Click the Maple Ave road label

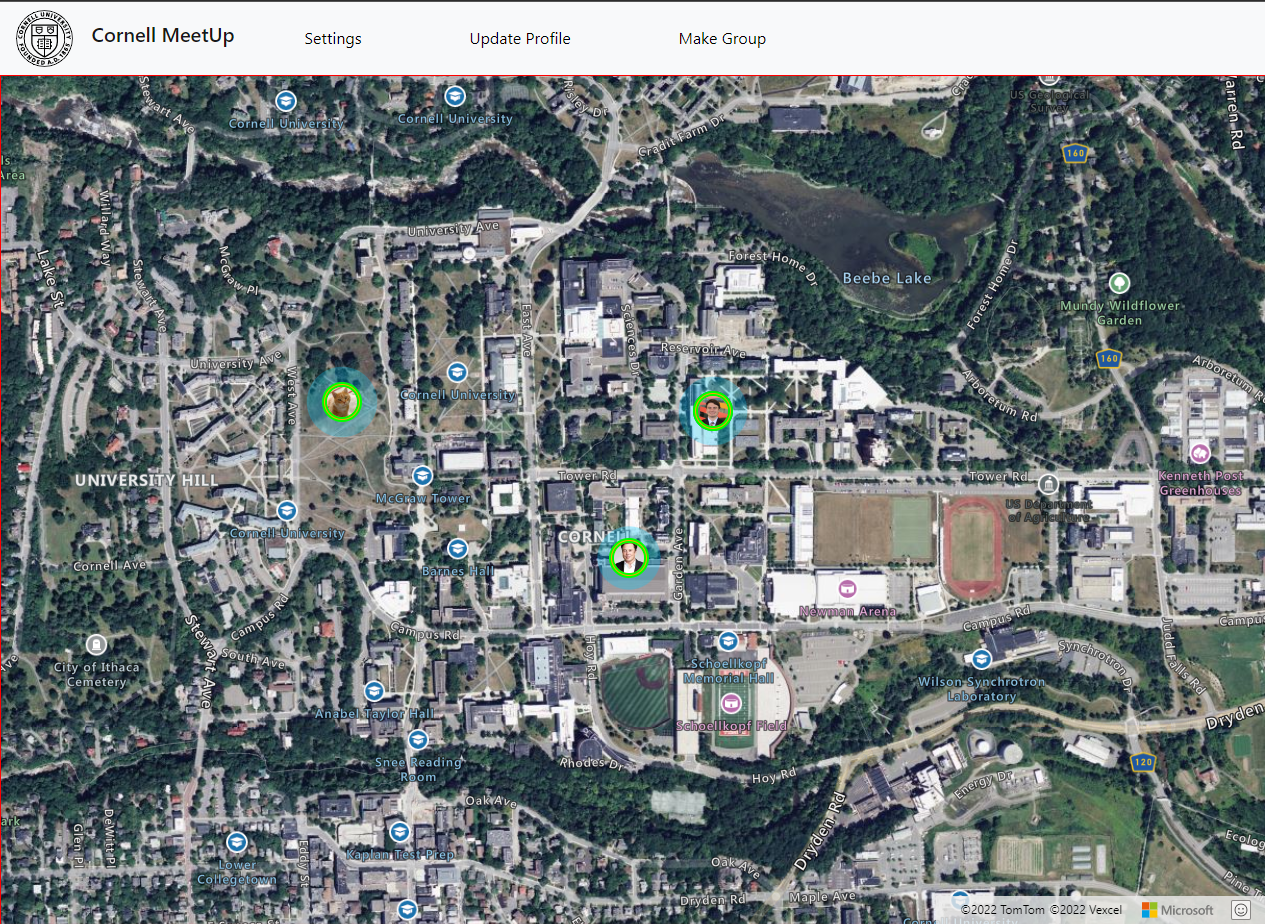[824, 897]
